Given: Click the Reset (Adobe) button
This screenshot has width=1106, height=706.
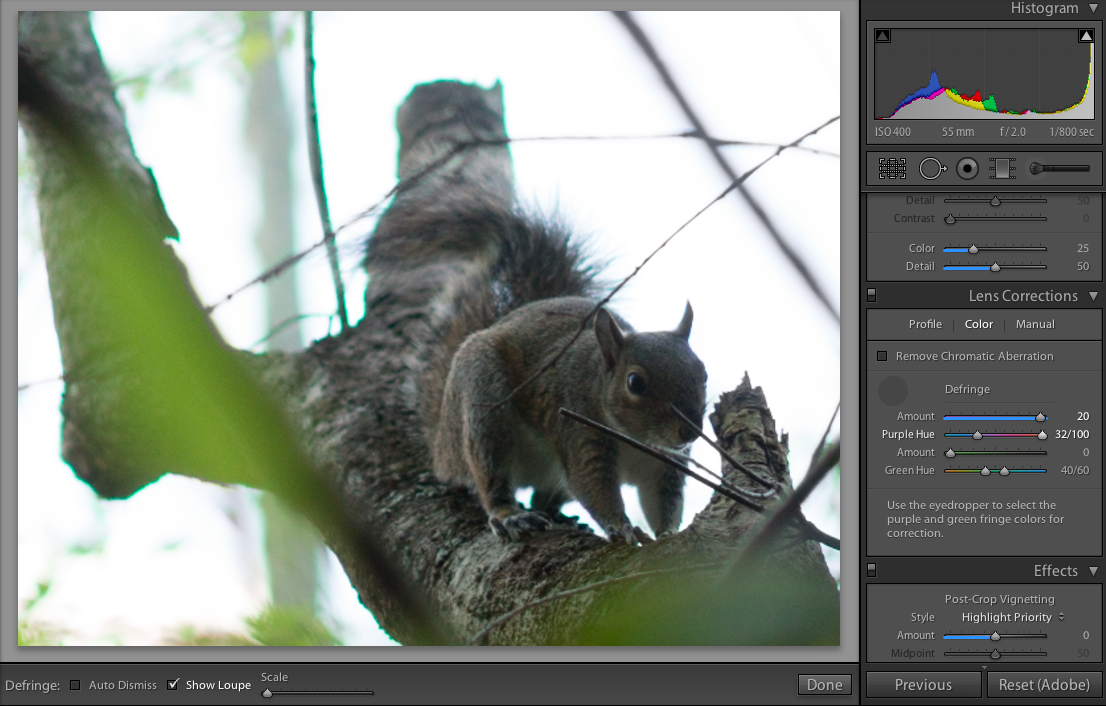Looking at the screenshot, I should coord(1045,685).
